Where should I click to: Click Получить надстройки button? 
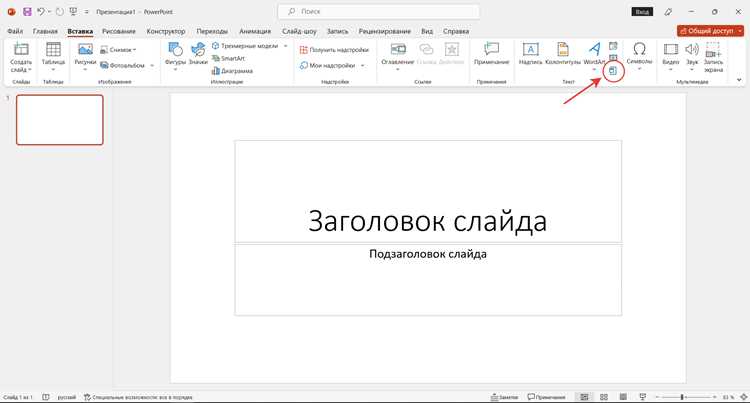[334, 50]
